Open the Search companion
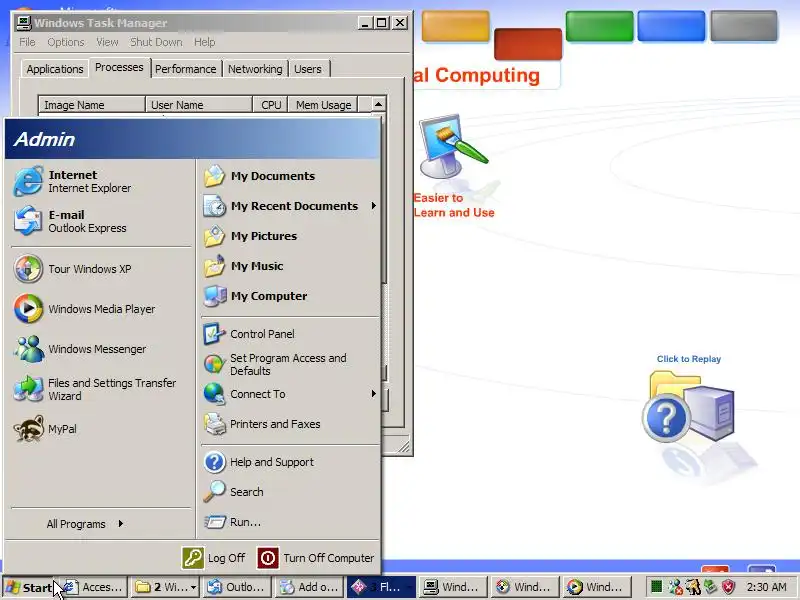 pyautogui.click(x=290, y=492)
